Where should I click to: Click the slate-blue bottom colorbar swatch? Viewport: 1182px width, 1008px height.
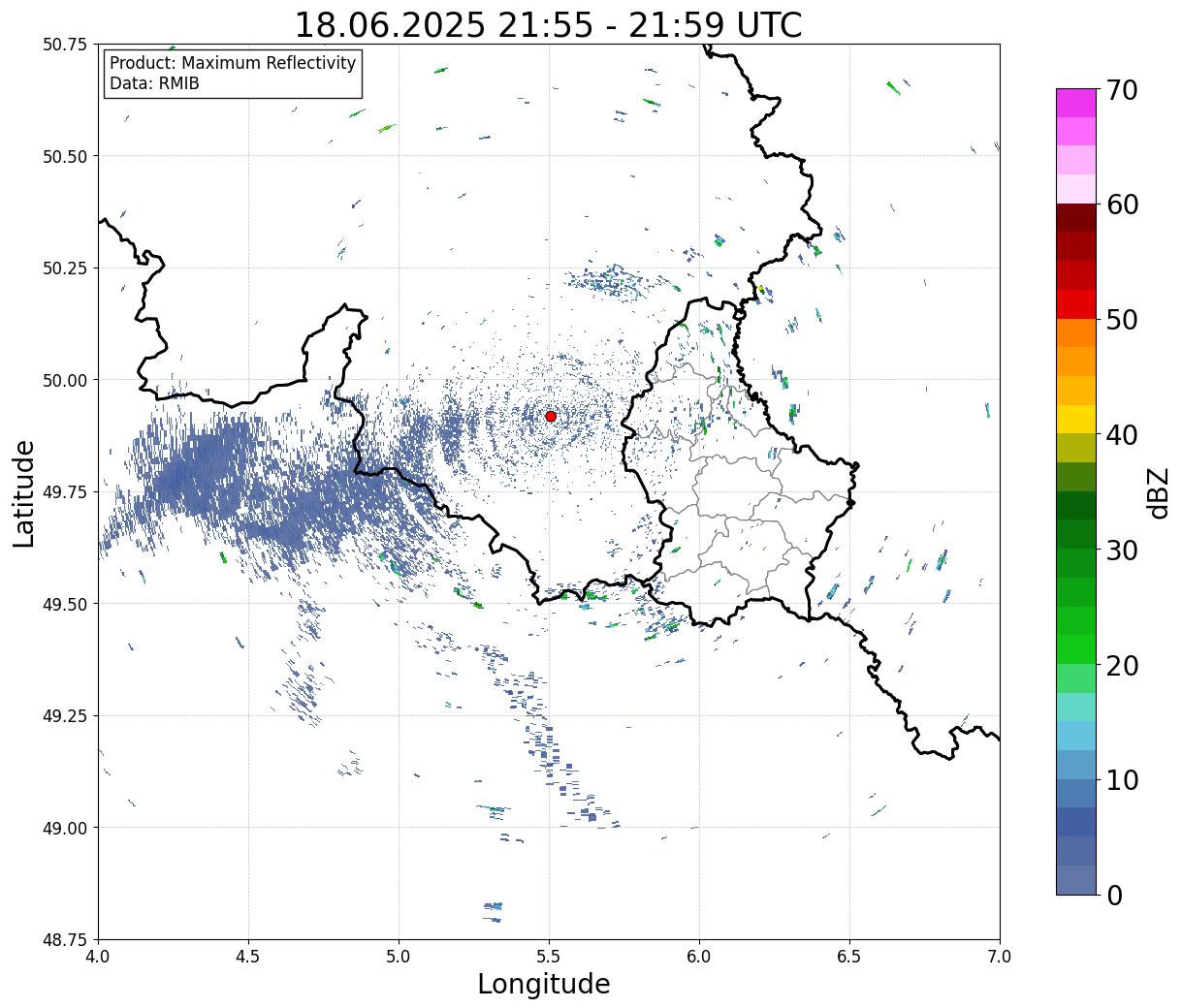[1076, 879]
